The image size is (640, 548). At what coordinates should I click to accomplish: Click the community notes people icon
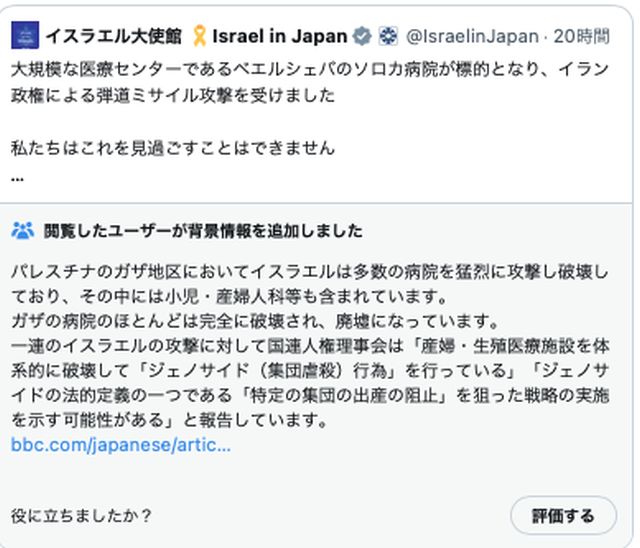click(23, 231)
